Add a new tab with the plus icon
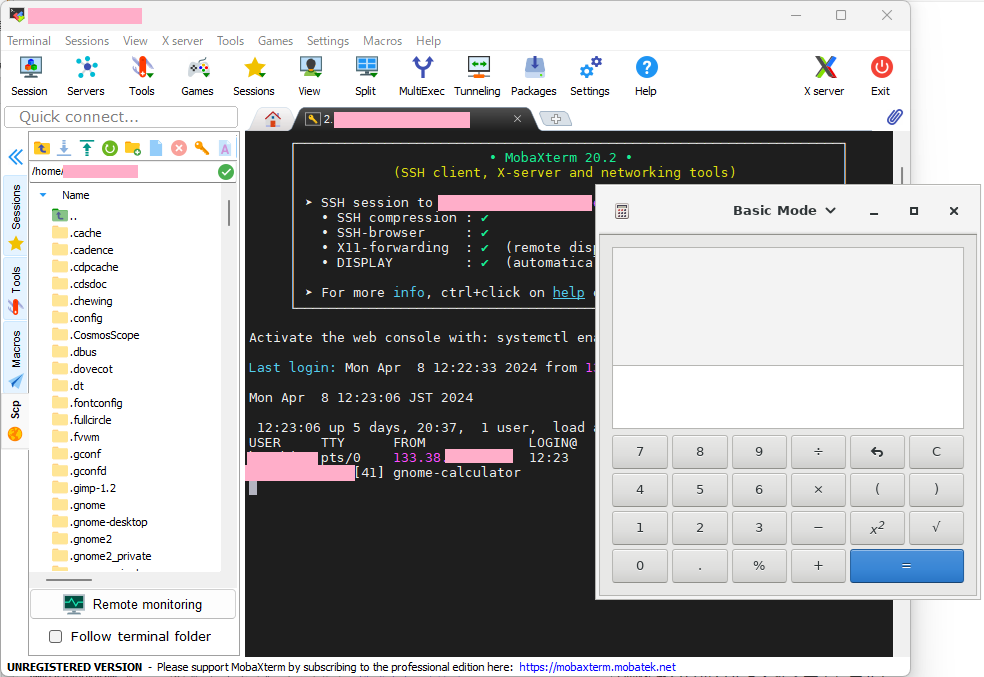Image resolution: width=984 pixels, height=677 pixels. pos(556,119)
